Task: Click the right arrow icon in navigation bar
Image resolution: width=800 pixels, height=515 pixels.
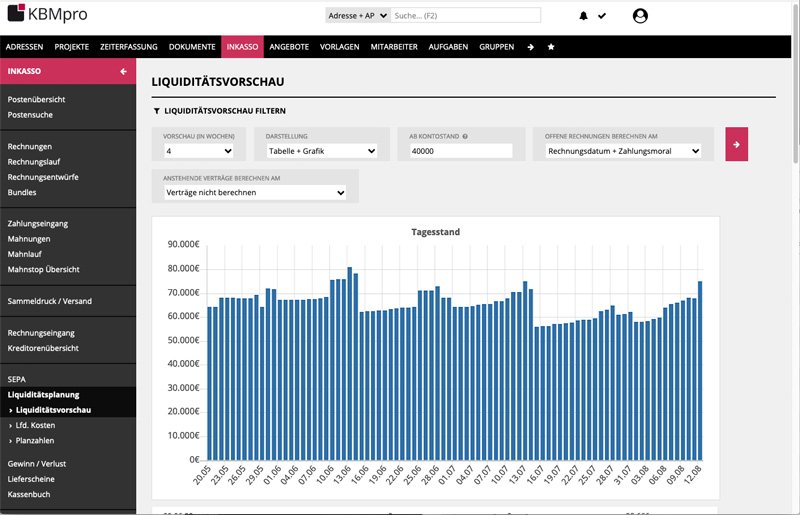Action: click(531, 47)
